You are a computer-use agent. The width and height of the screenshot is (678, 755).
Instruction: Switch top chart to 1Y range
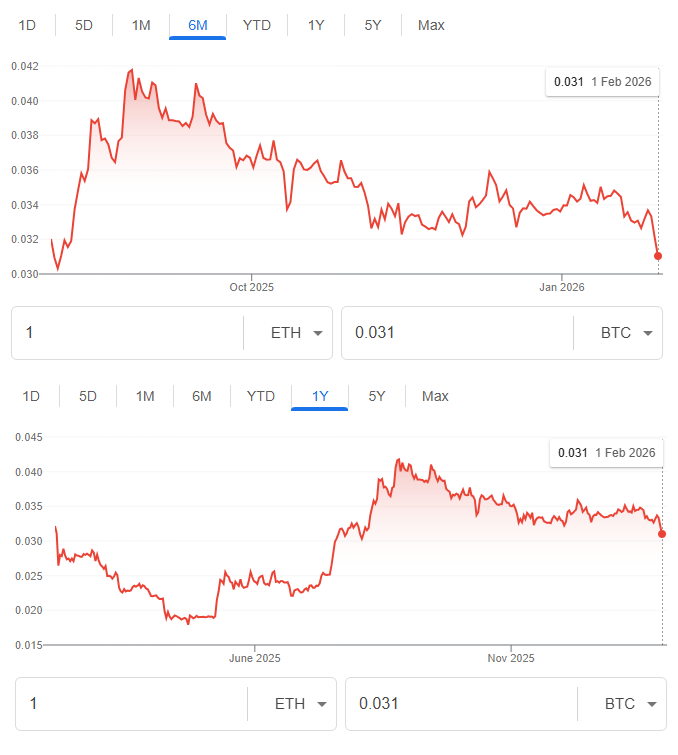[x=316, y=25]
